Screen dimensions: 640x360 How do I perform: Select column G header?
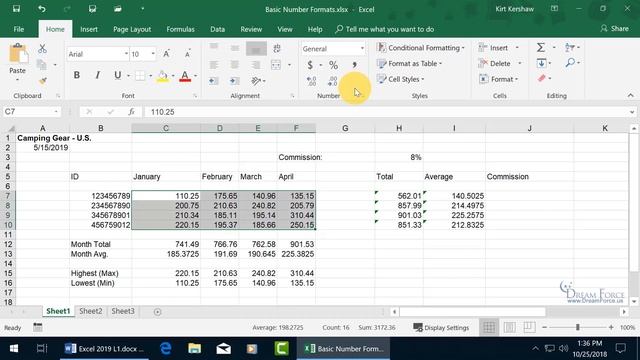[x=345, y=128]
